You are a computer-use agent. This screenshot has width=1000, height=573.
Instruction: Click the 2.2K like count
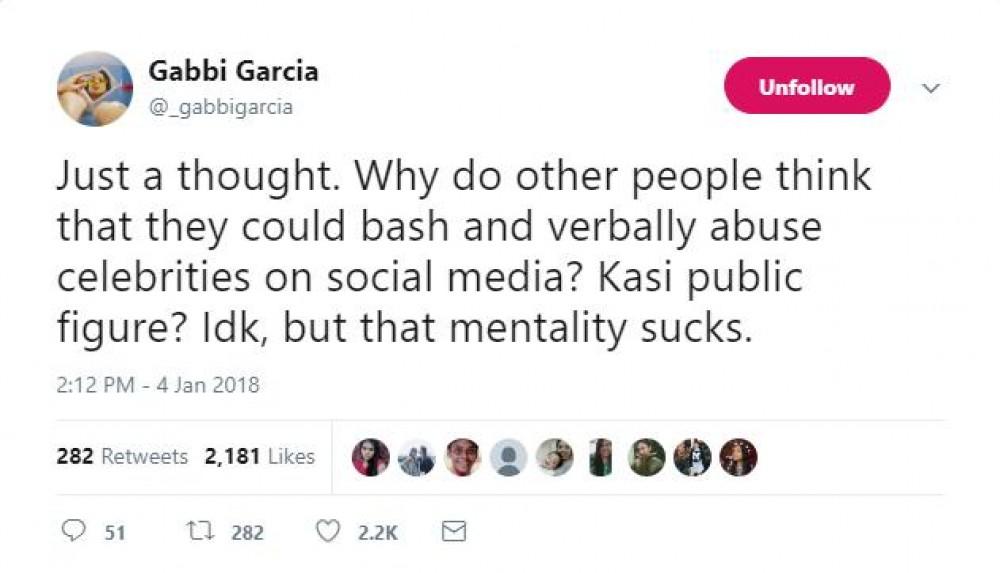pos(377,532)
